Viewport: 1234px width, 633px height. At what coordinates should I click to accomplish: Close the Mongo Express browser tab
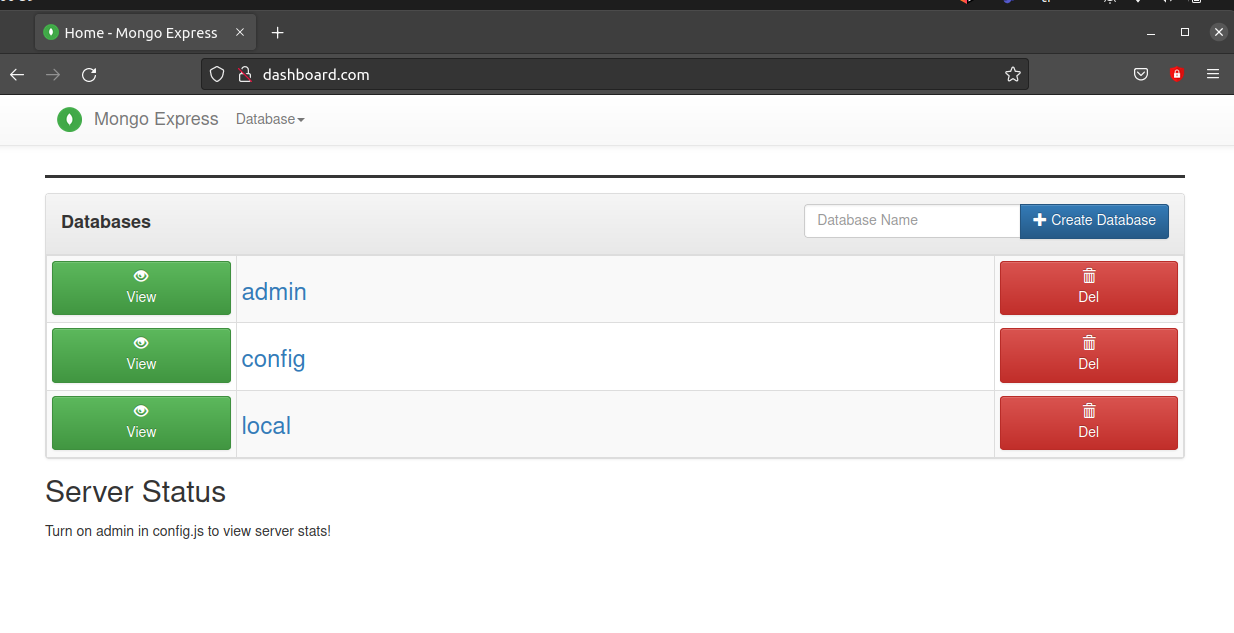(x=240, y=33)
